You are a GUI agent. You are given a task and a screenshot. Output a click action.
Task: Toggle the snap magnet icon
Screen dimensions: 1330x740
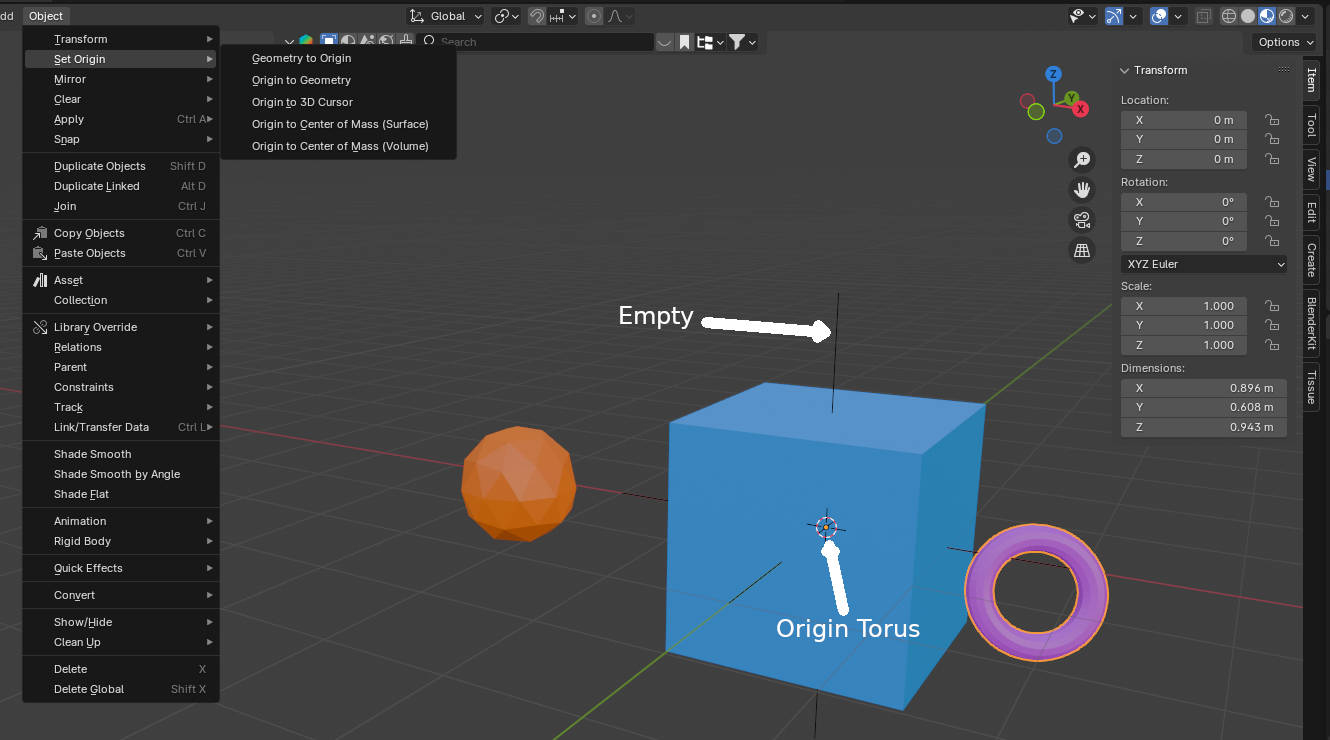(x=537, y=16)
